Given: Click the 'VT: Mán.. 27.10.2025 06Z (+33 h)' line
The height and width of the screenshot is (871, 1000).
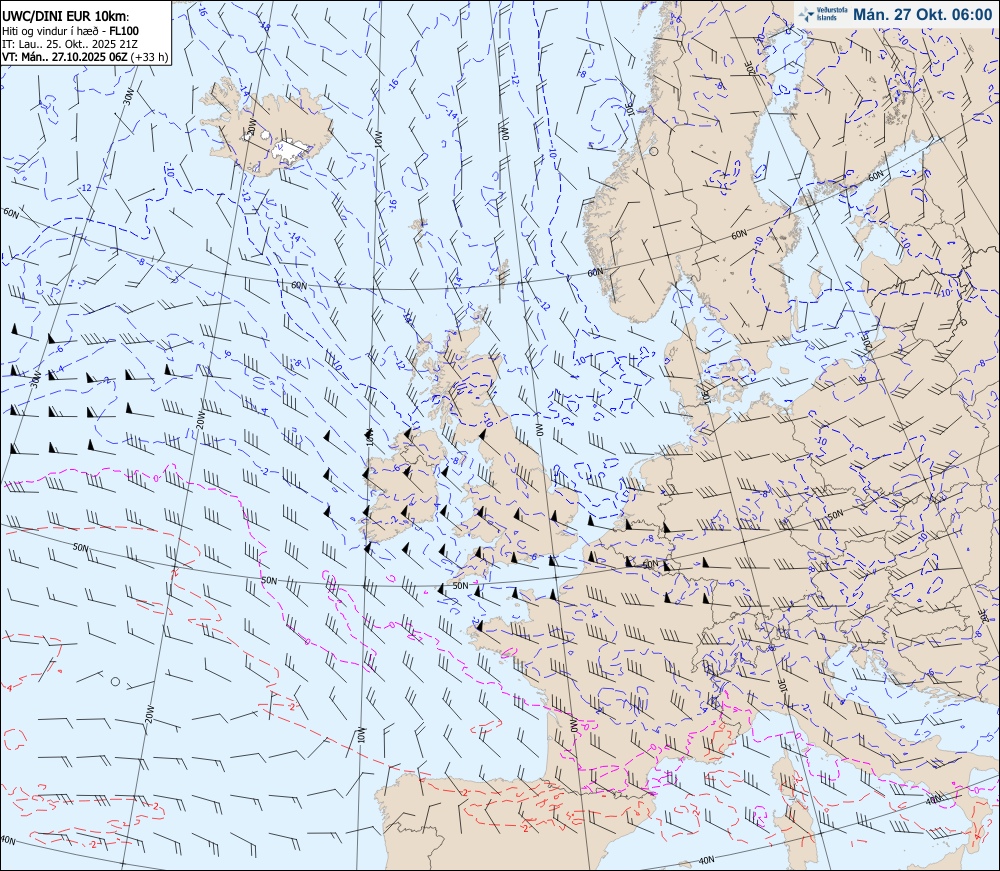Looking at the screenshot, I should point(85,57).
